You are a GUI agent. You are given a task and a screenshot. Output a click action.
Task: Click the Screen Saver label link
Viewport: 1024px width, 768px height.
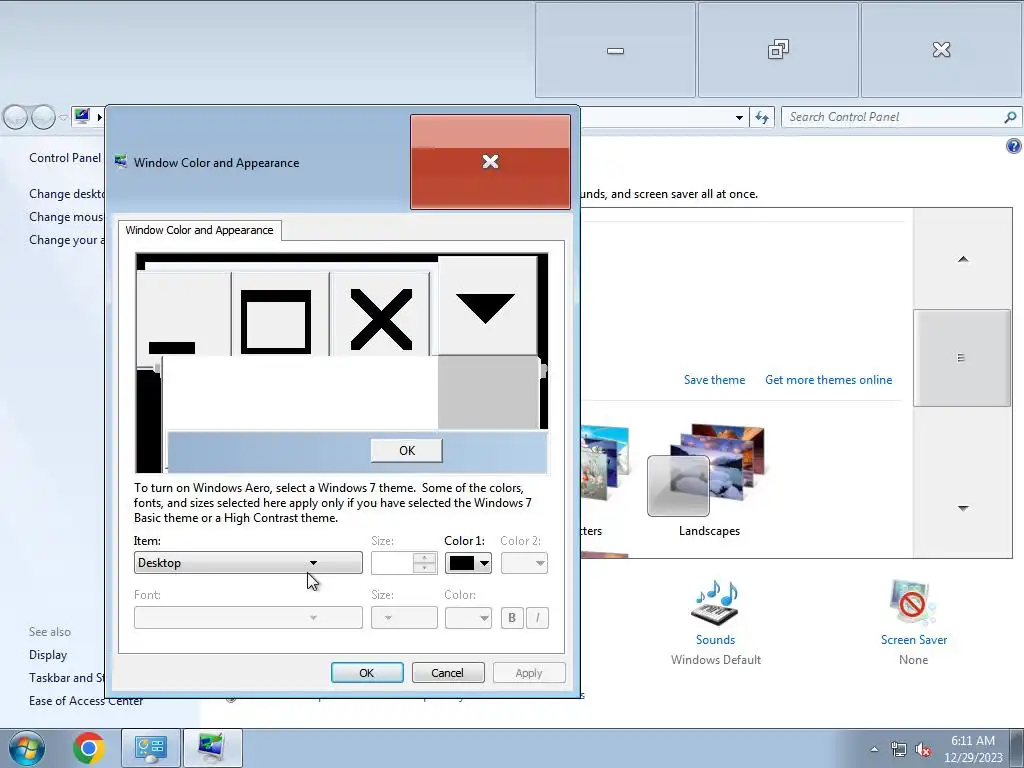pyautogui.click(x=913, y=640)
